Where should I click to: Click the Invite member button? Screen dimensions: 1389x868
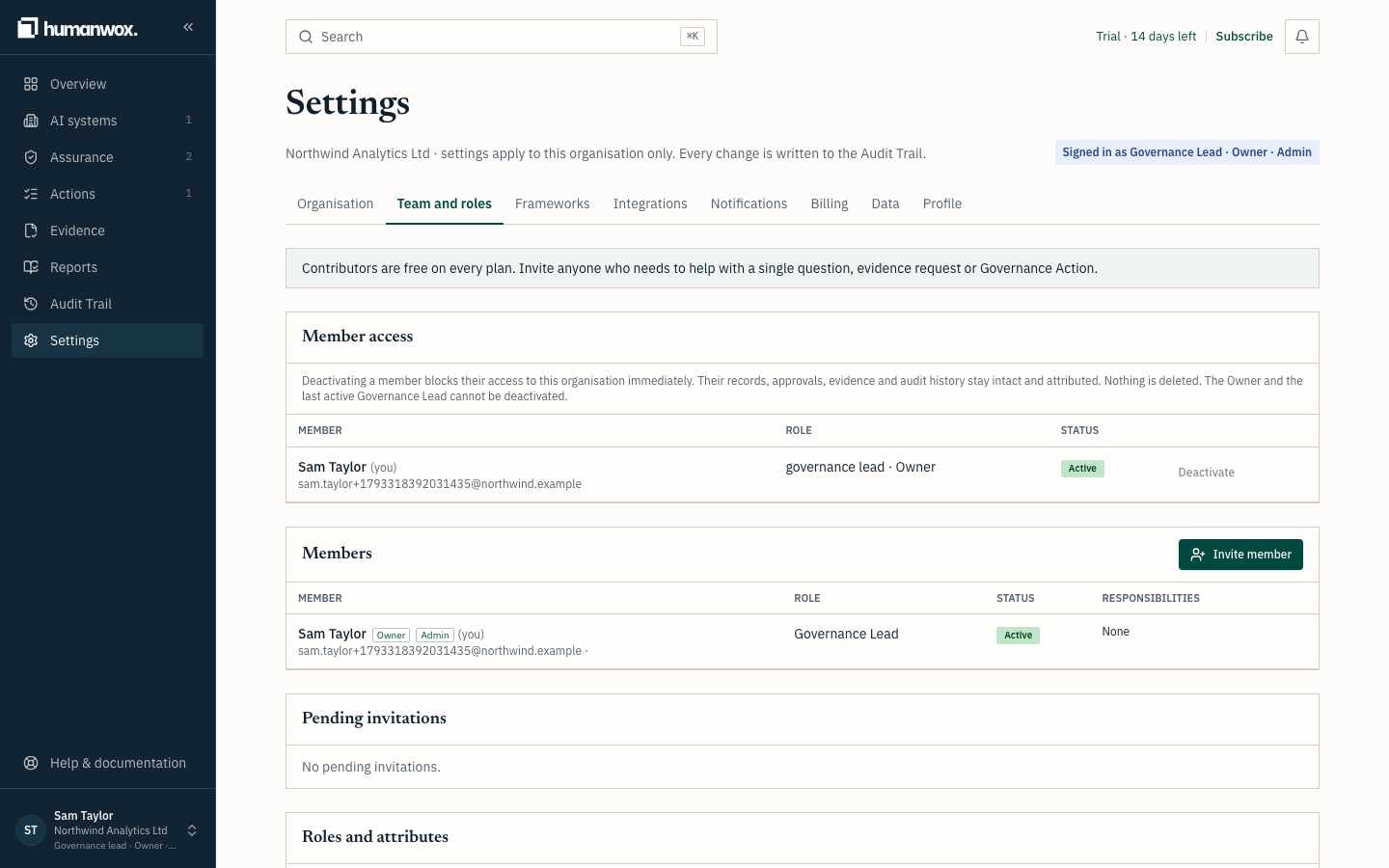(1240, 555)
